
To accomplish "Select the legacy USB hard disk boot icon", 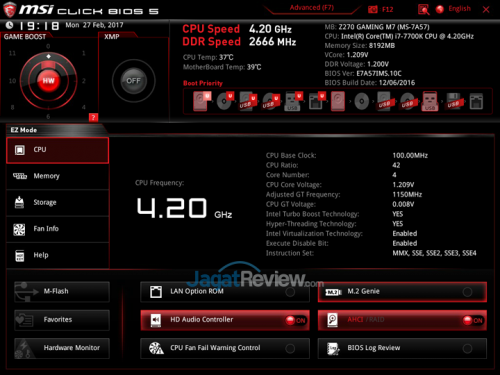I will coord(385,101).
